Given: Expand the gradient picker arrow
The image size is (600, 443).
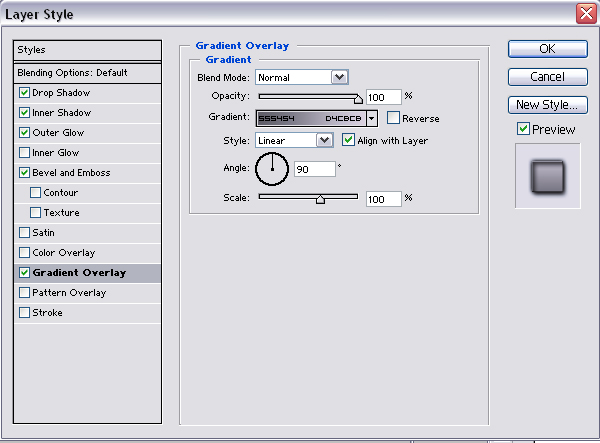Looking at the screenshot, I should [x=371, y=118].
